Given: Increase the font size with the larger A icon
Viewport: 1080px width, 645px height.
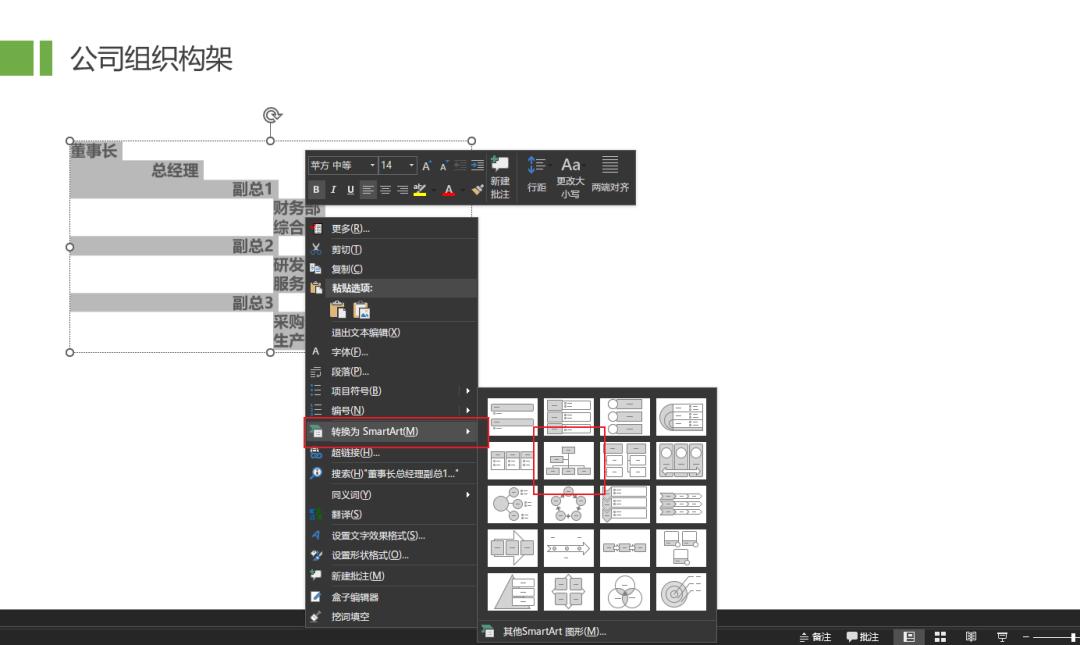Looking at the screenshot, I should tap(426, 164).
